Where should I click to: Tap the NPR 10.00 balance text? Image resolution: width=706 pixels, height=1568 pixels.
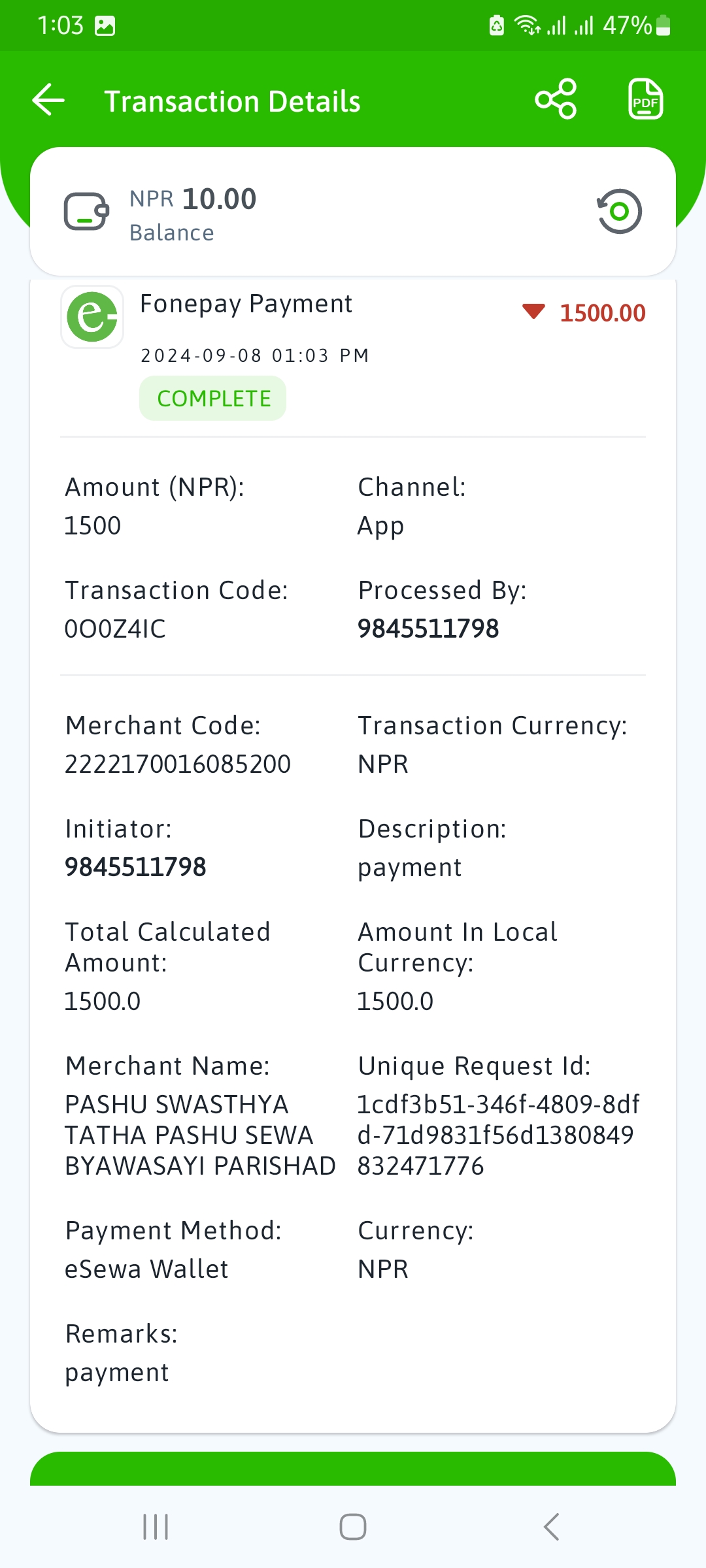pyautogui.click(x=193, y=199)
